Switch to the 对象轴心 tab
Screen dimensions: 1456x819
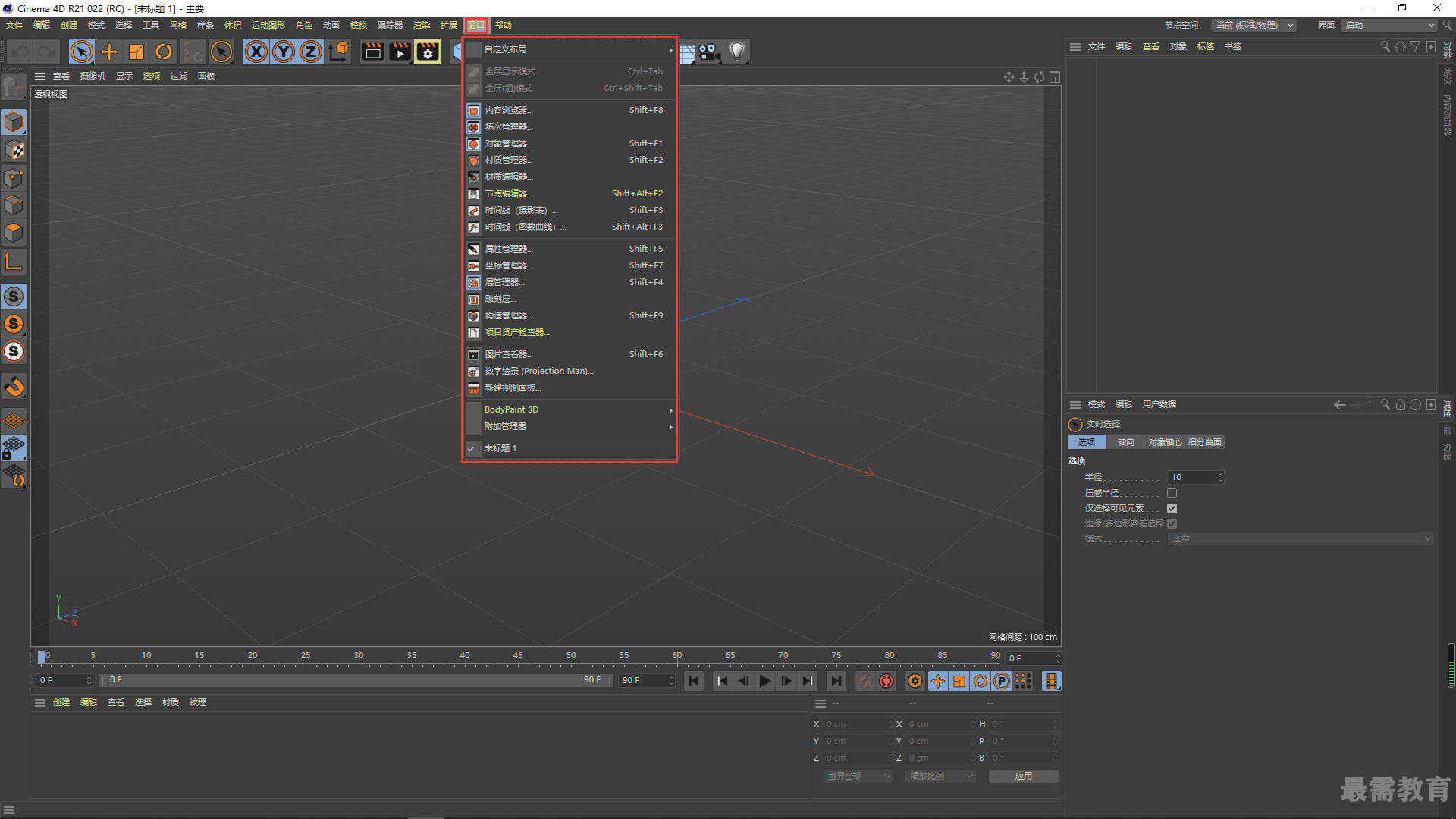pyautogui.click(x=1165, y=442)
